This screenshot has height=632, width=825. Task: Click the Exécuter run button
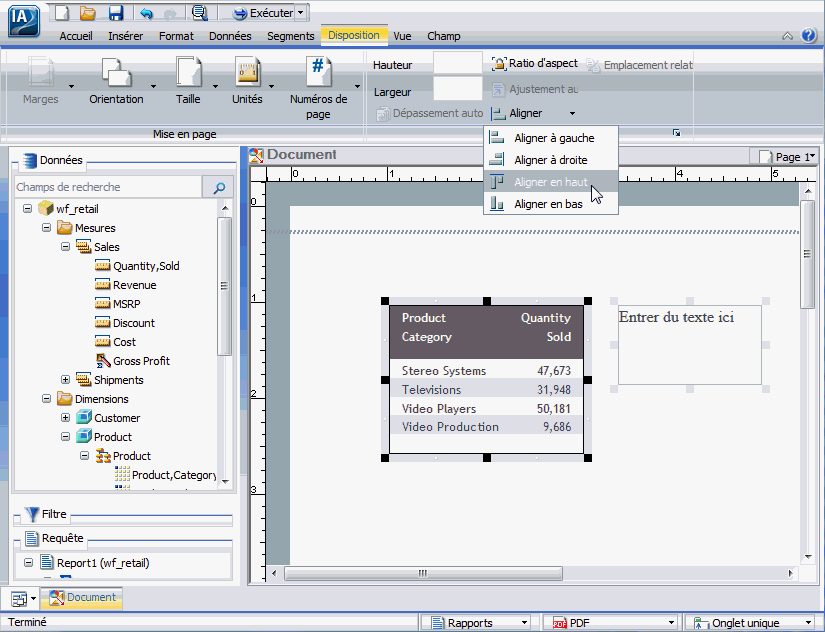click(263, 13)
